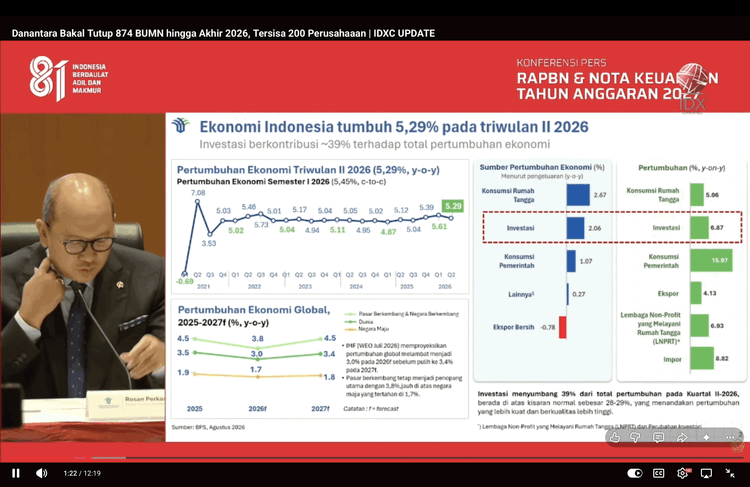Open the three-dot more actions menu

tap(729, 437)
